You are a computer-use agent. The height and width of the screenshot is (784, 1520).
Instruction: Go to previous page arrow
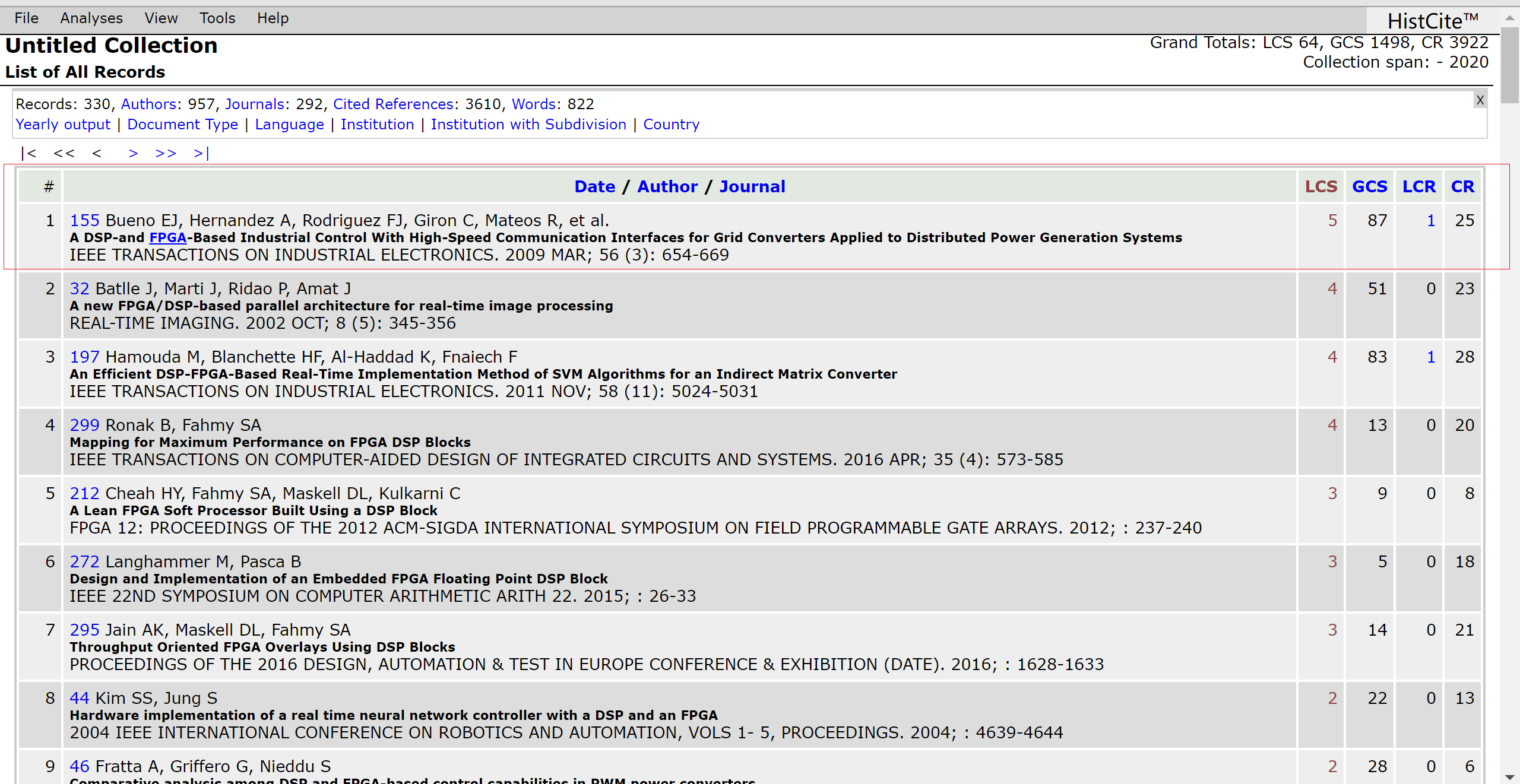[x=97, y=153]
